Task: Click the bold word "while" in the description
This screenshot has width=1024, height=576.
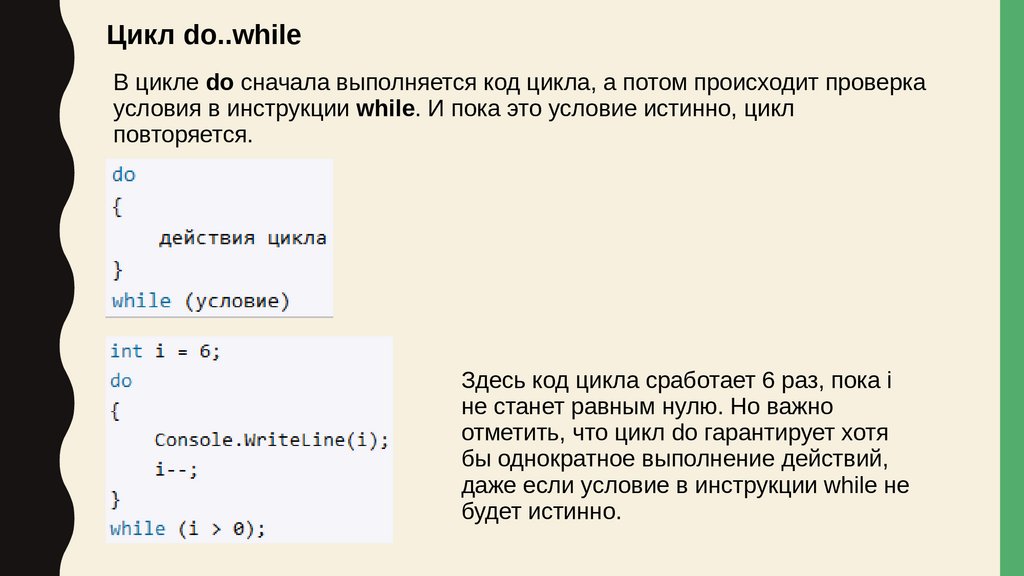Action: click(384, 109)
